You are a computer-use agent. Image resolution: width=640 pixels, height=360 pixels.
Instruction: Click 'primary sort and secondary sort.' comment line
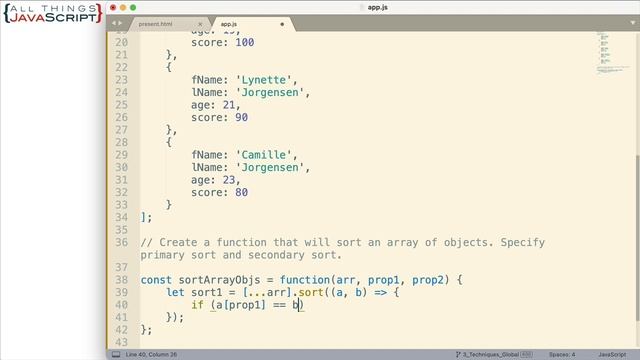(241, 255)
